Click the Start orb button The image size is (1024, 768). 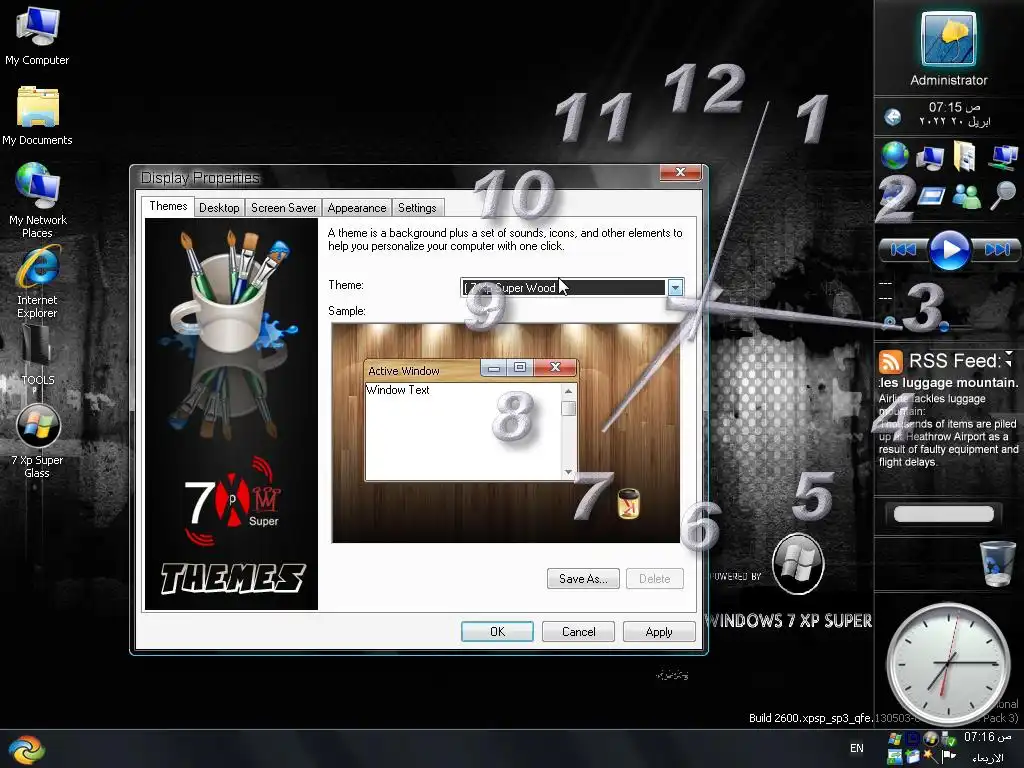(x=26, y=749)
